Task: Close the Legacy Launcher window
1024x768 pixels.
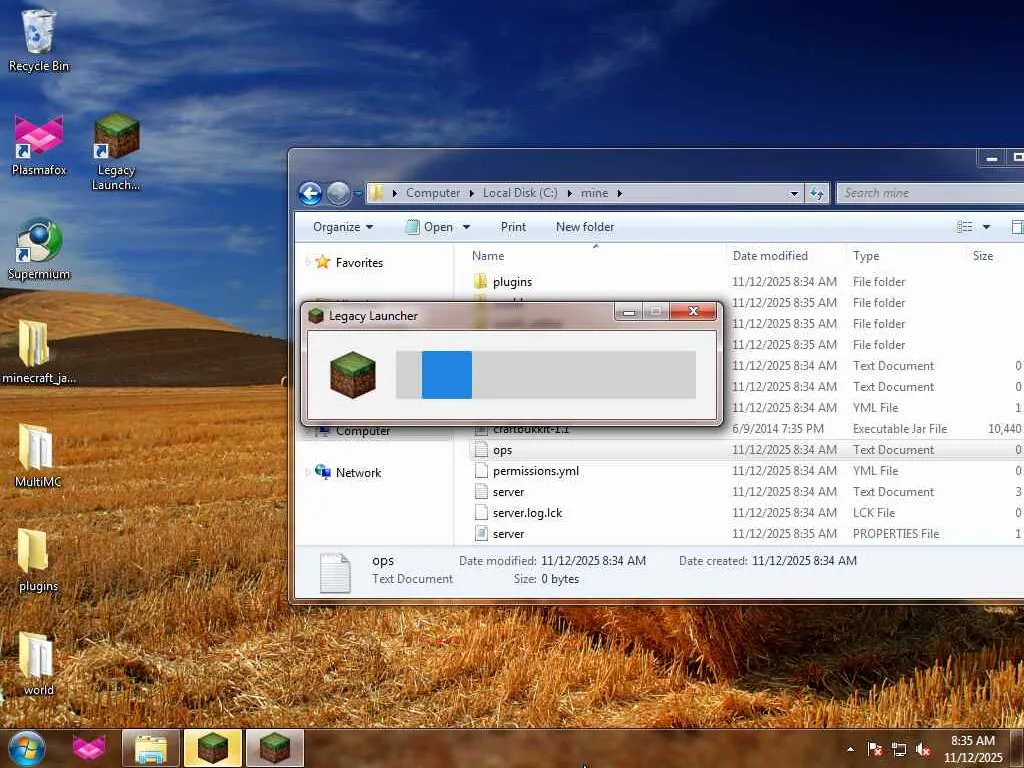Action: coord(694,312)
